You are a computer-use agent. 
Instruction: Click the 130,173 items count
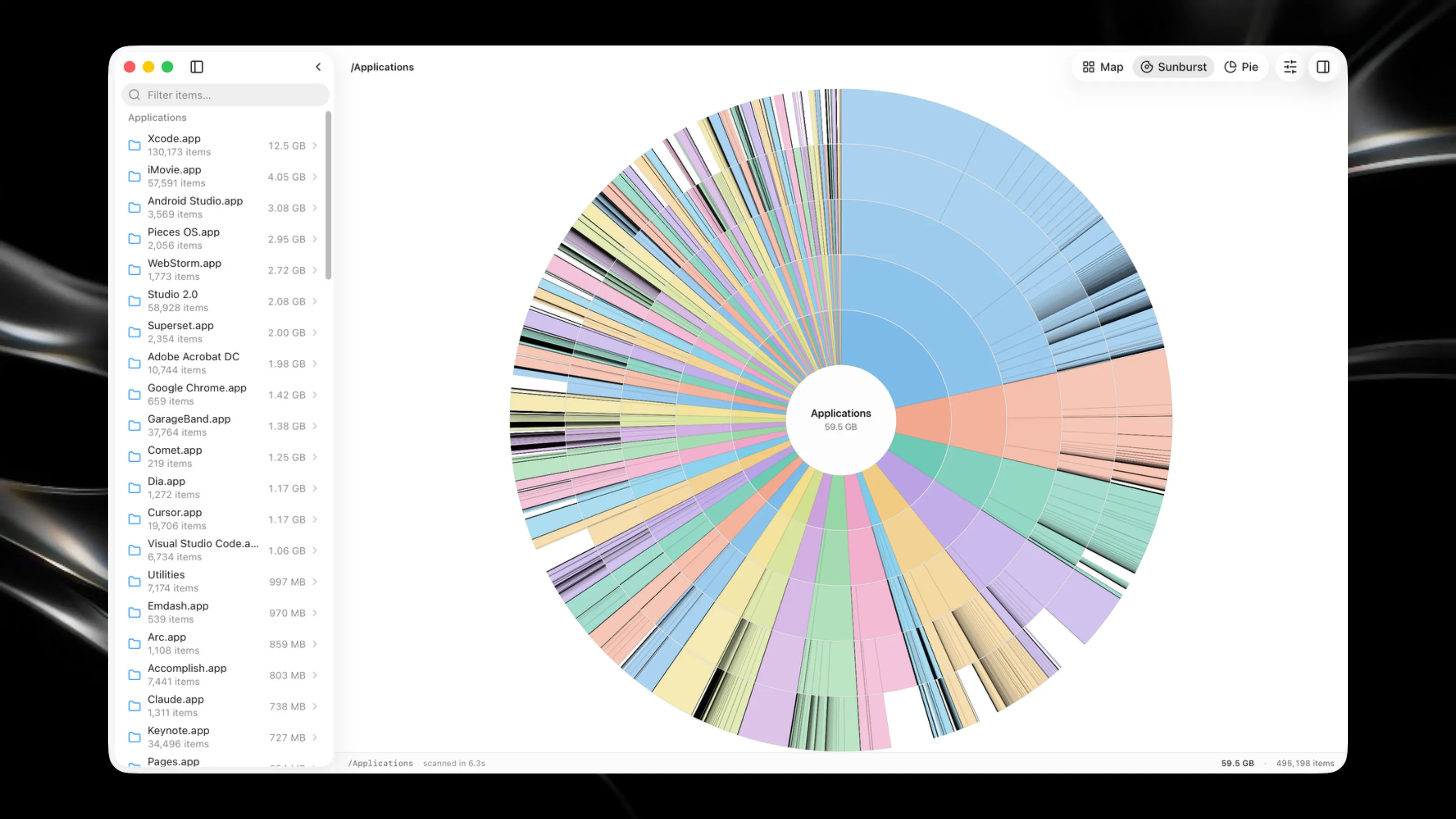(179, 152)
